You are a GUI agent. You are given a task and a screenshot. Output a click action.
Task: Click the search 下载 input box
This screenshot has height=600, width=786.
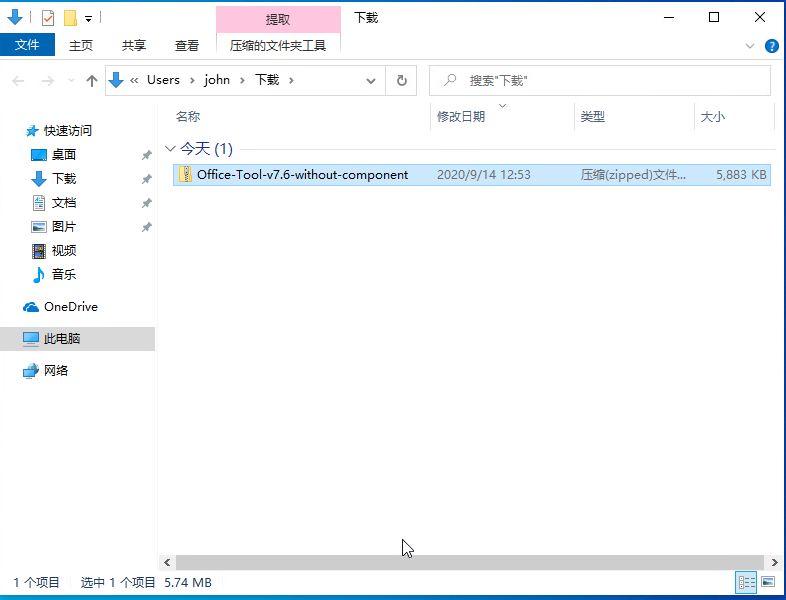(x=600, y=81)
